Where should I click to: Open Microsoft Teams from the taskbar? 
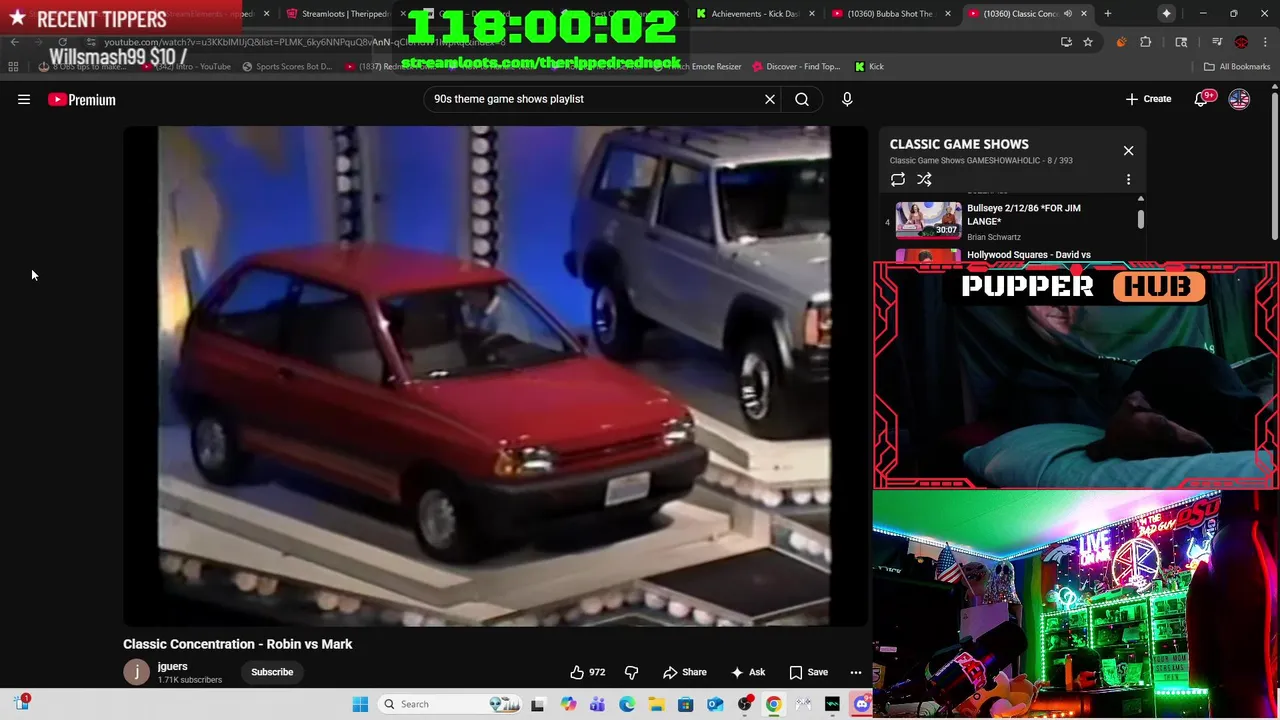point(597,704)
